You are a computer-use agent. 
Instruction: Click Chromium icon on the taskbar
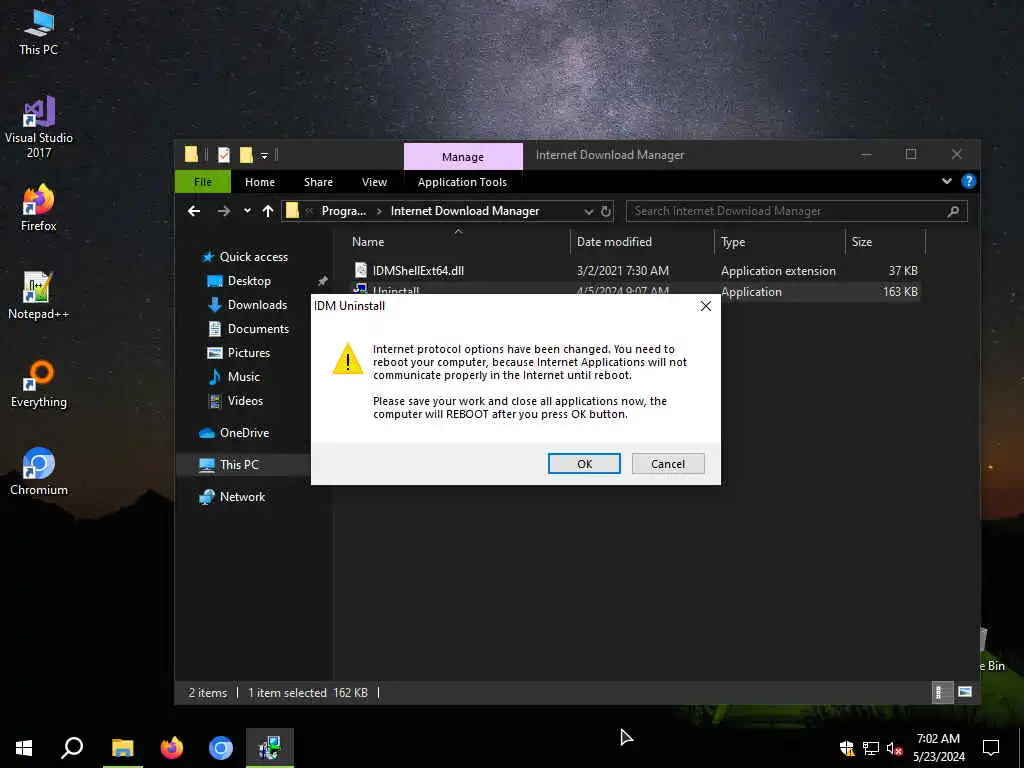pos(221,748)
